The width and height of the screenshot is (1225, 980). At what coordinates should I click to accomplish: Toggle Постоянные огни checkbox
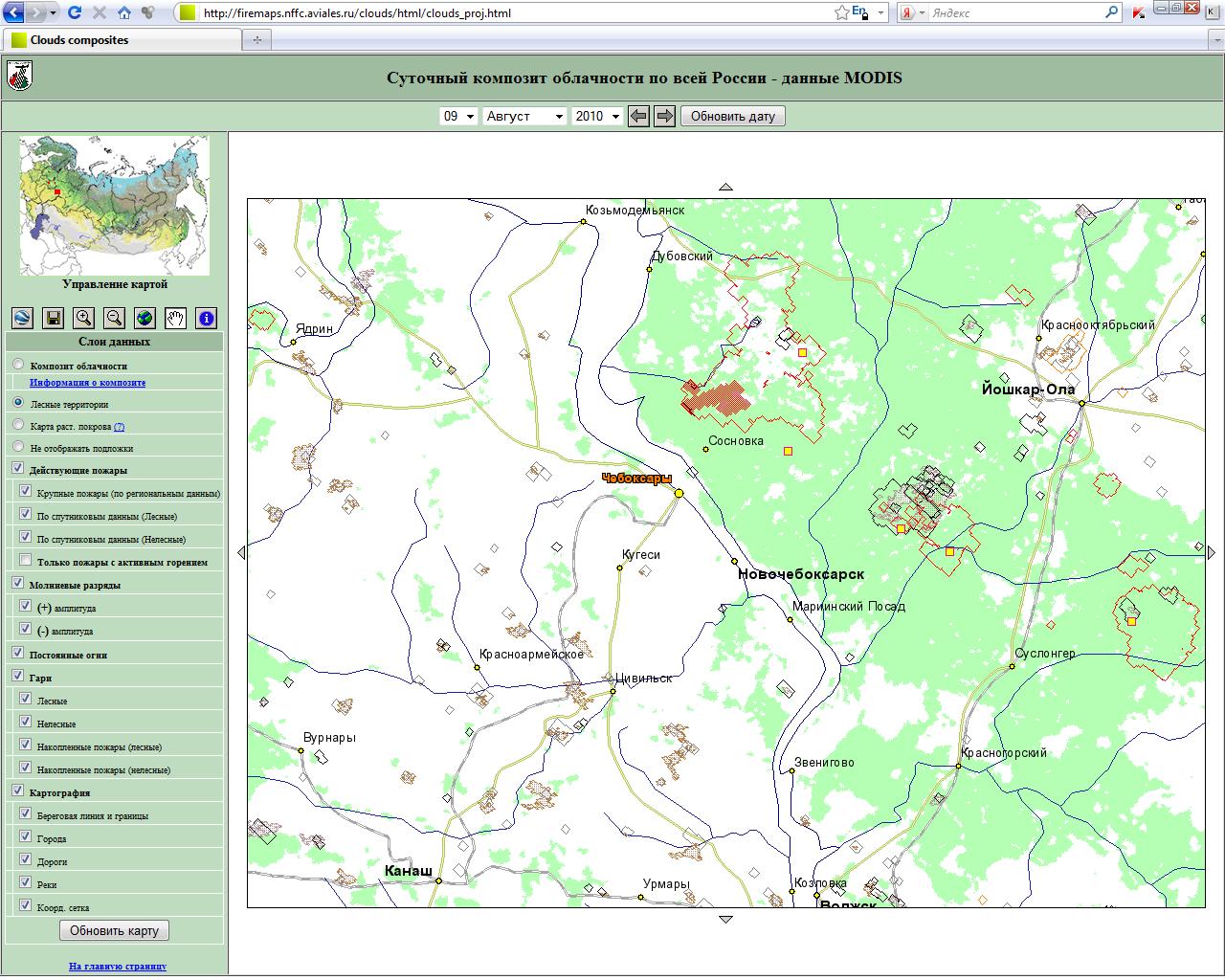[18, 653]
